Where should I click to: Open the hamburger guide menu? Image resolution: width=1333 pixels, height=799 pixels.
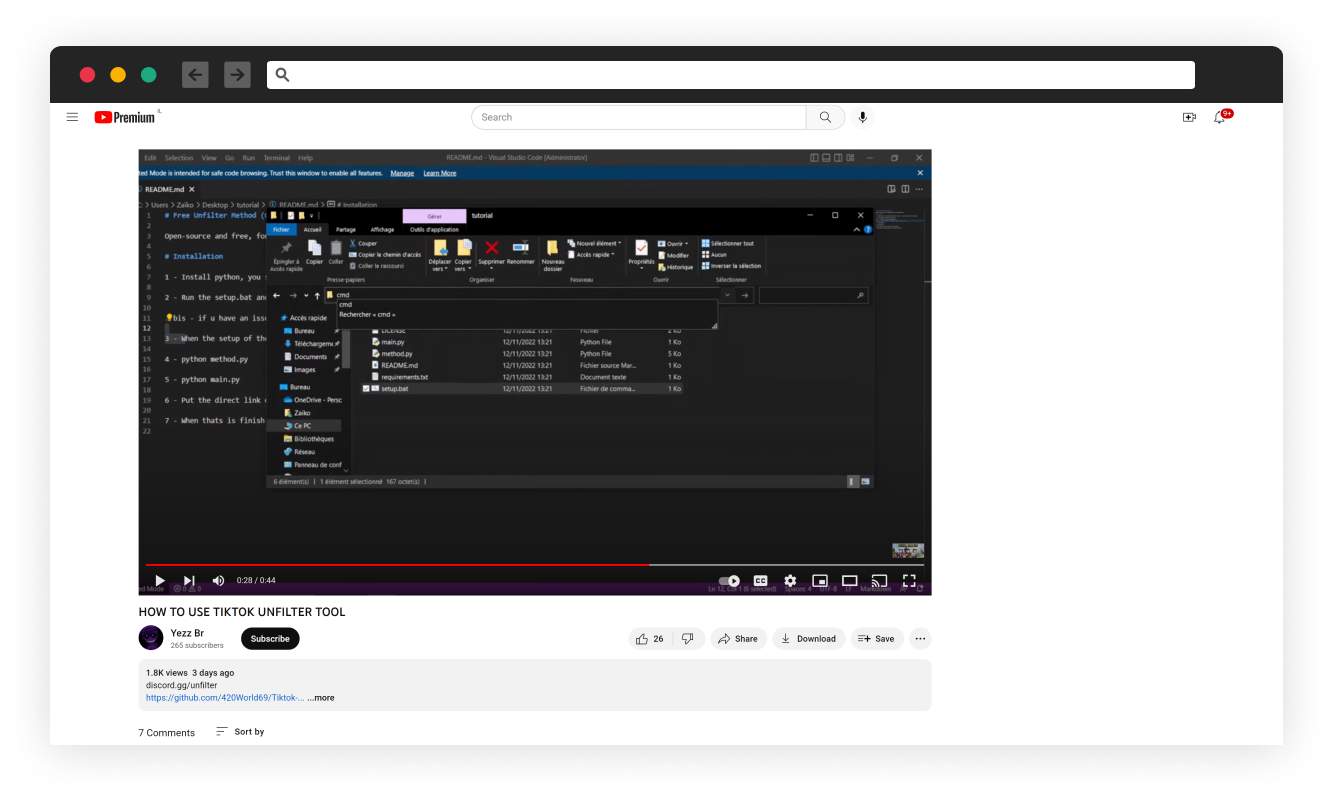72,117
